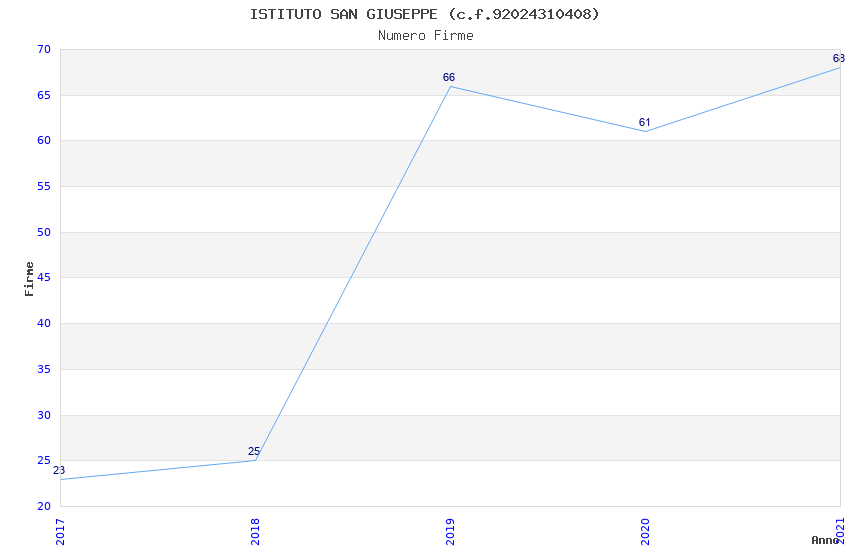Select the 2018 year label on x-axis
The width and height of the screenshot is (850, 550).
255,532
